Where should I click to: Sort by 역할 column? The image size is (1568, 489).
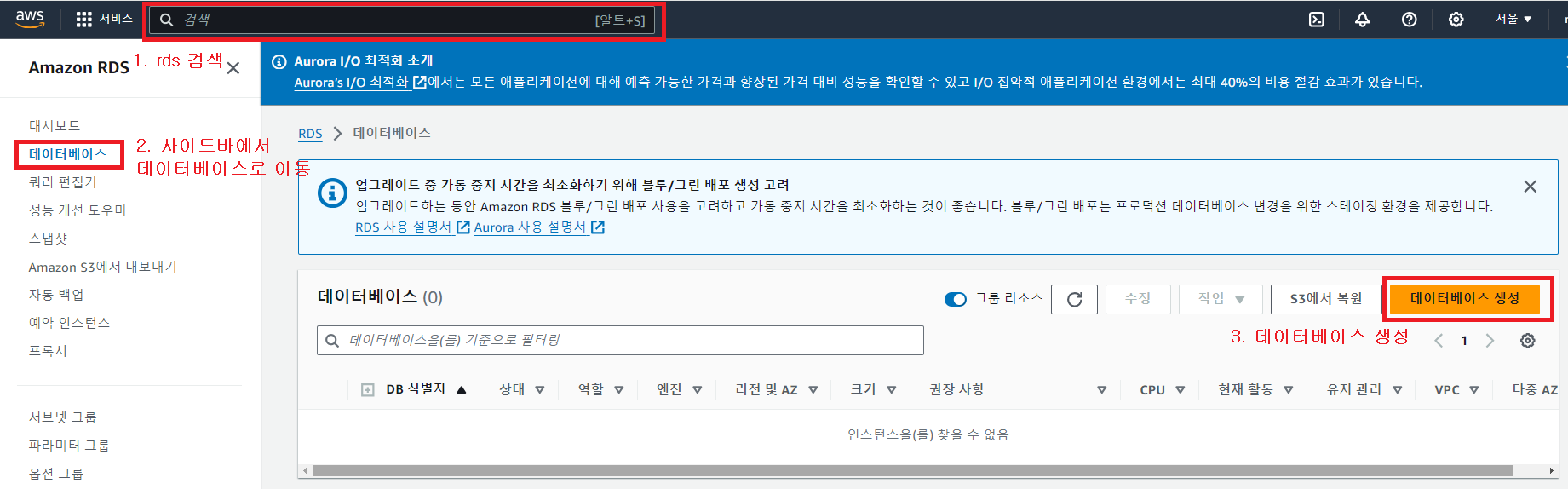[601, 389]
